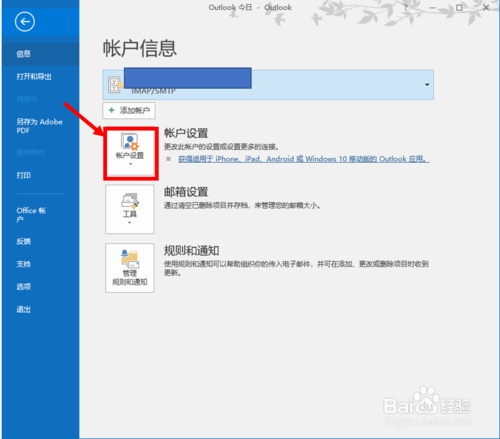Click the back arrow button
This screenshot has width=500, height=439.
pos(25,22)
